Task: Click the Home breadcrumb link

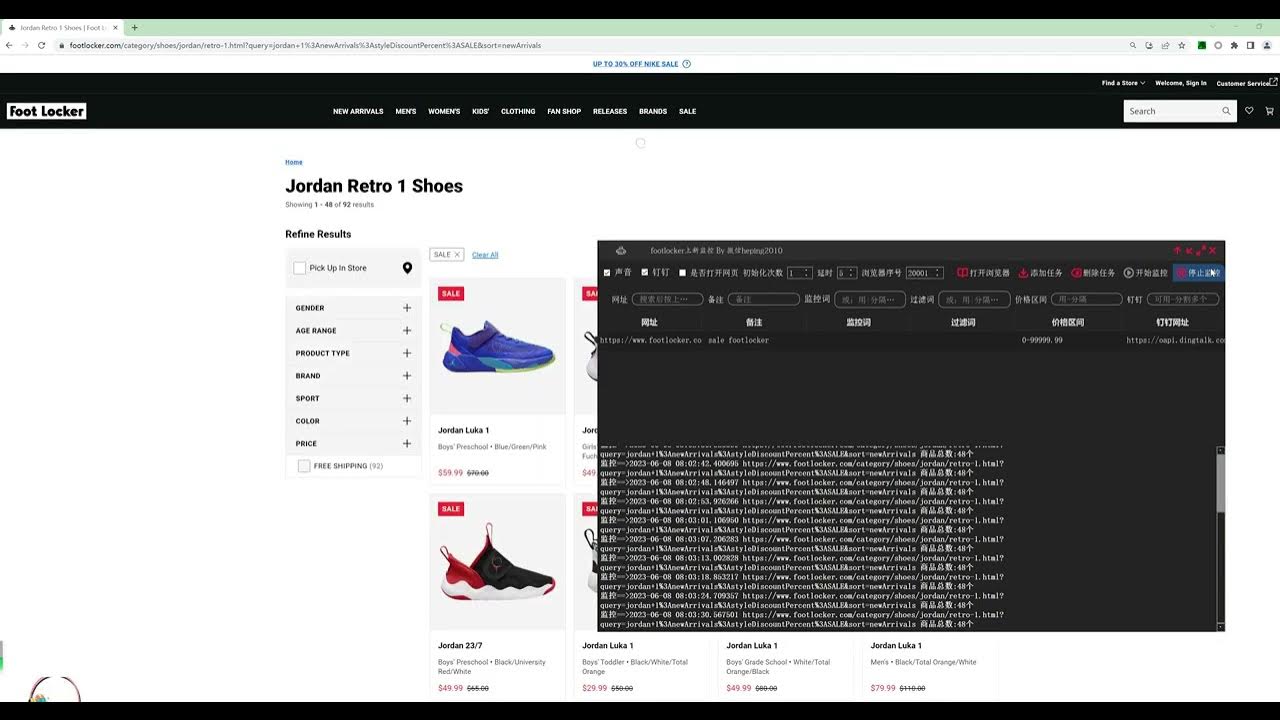Action: click(294, 162)
